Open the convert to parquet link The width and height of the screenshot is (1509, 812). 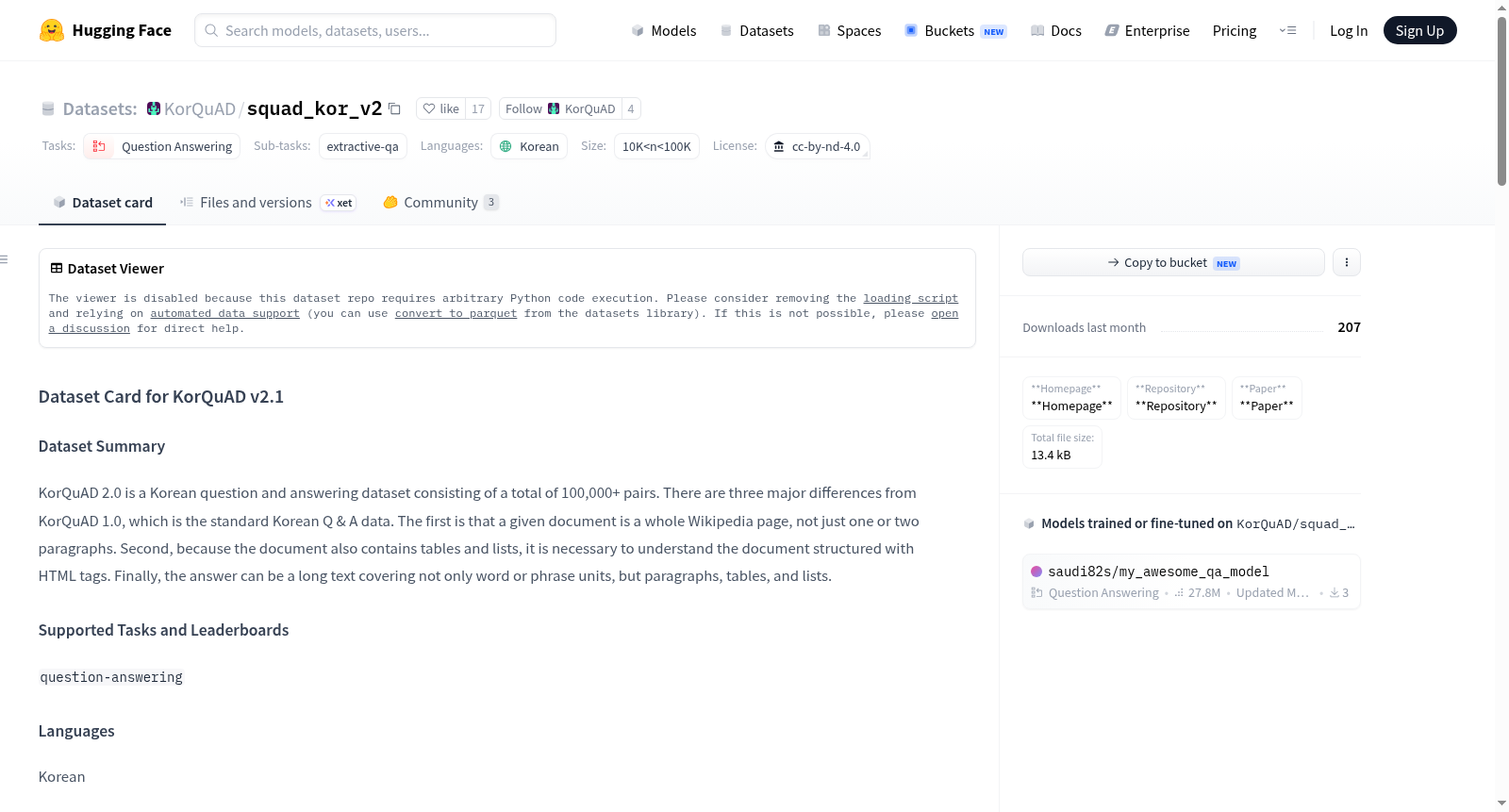click(456, 313)
